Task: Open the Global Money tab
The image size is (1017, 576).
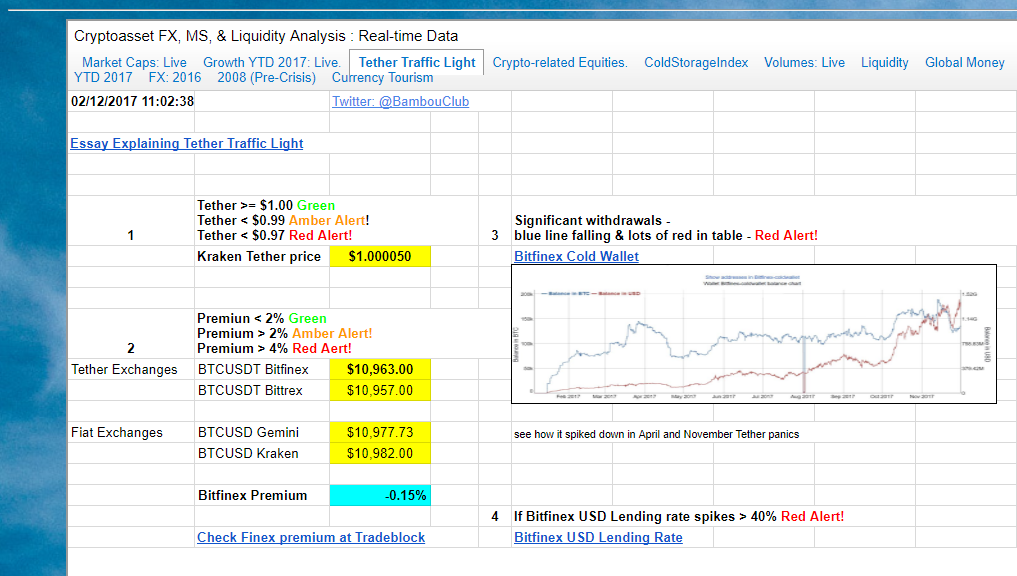Action: coord(964,62)
